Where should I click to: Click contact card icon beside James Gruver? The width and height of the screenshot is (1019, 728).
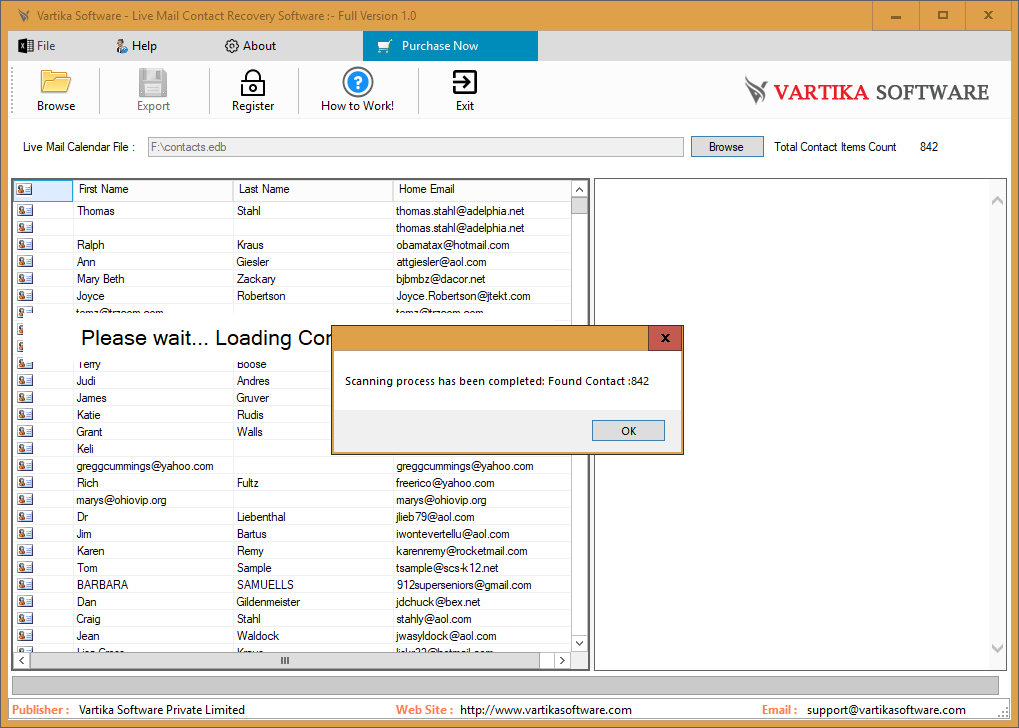[x=25, y=397]
